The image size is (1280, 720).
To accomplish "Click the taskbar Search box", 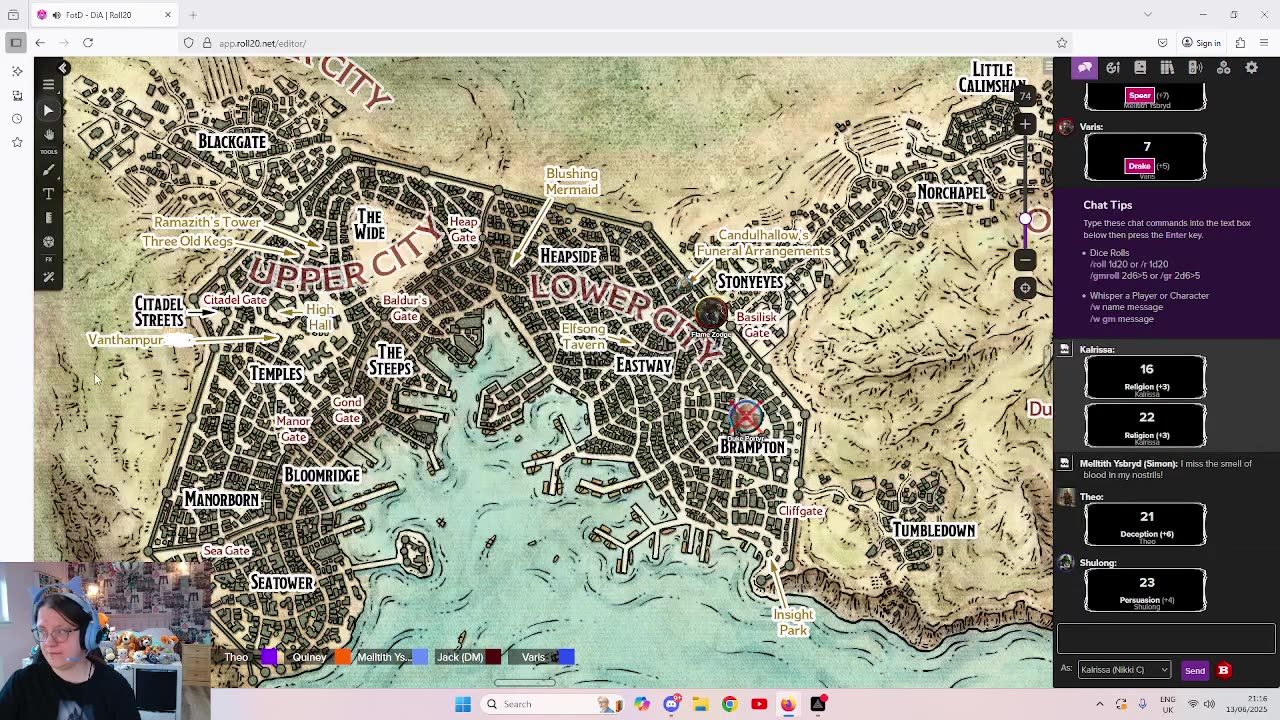I will coord(550,704).
